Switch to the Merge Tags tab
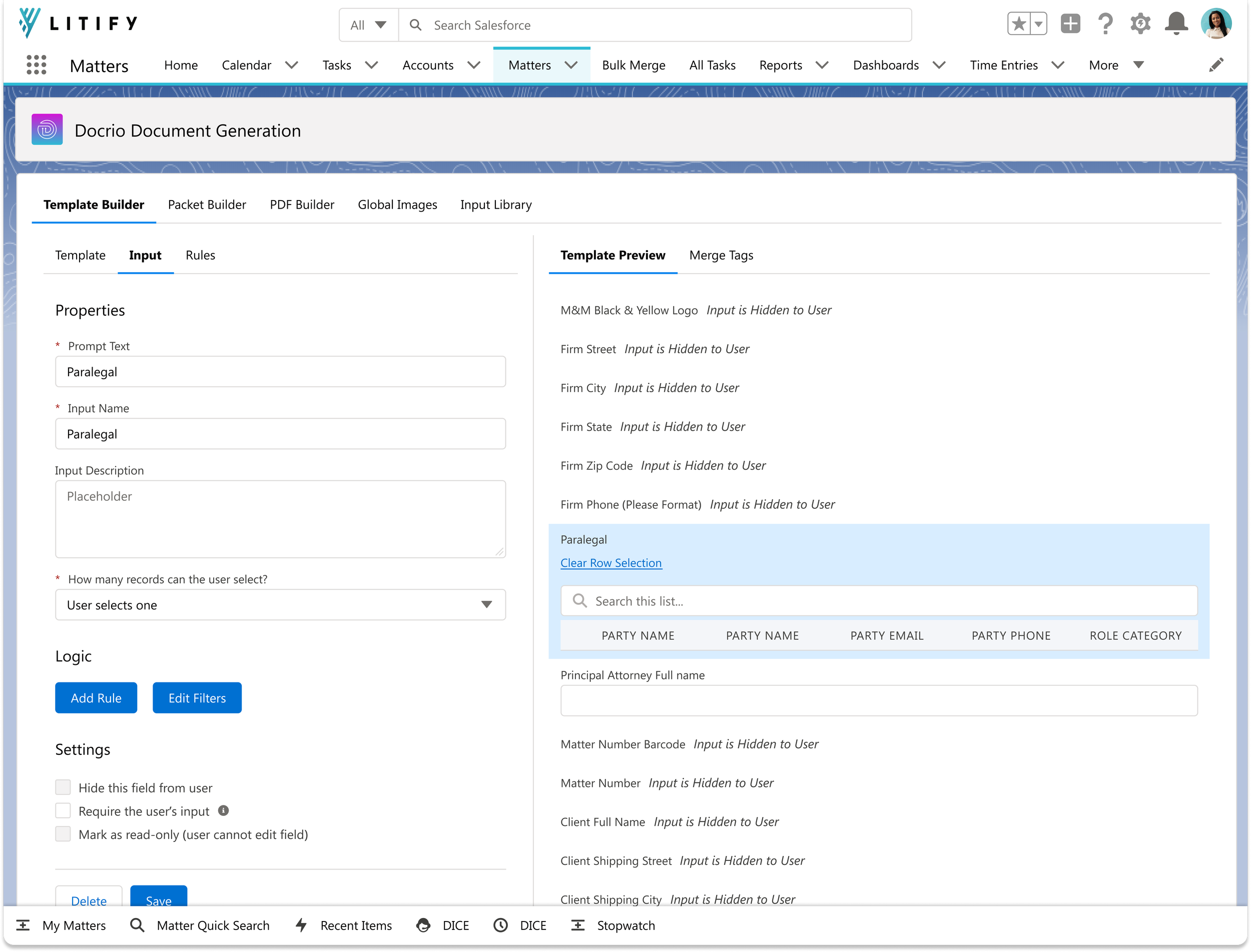This screenshot has width=1251, height=952. point(721,256)
